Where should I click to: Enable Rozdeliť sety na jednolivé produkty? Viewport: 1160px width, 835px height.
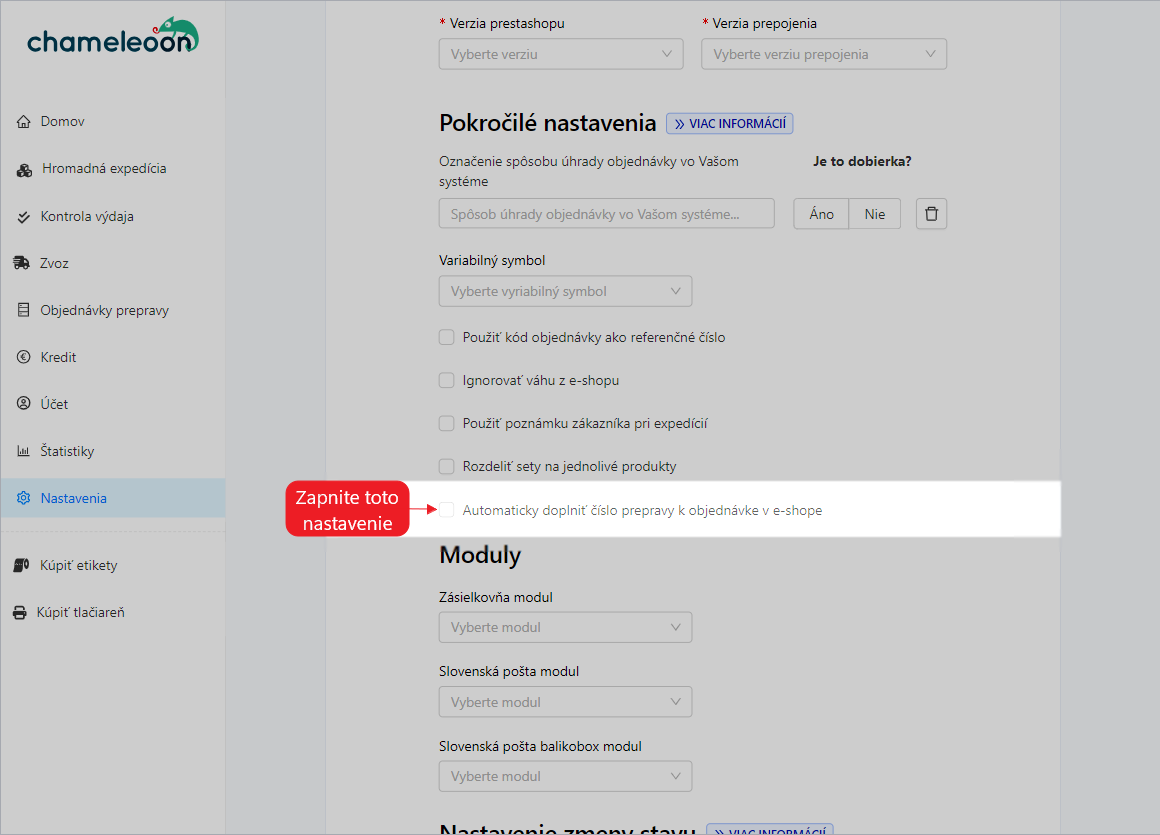point(446,466)
